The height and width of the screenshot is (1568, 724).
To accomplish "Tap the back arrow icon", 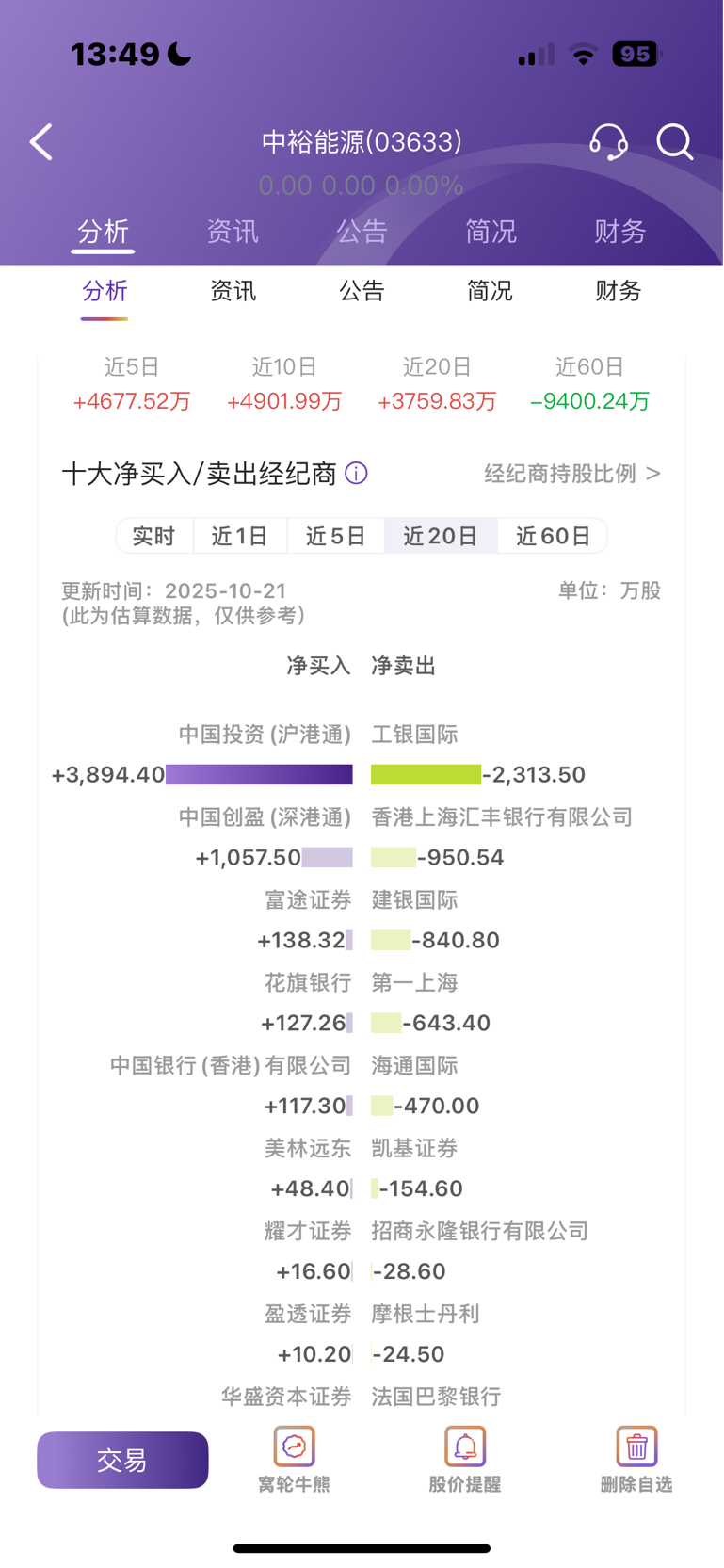I will pyautogui.click(x=41, y=142).
